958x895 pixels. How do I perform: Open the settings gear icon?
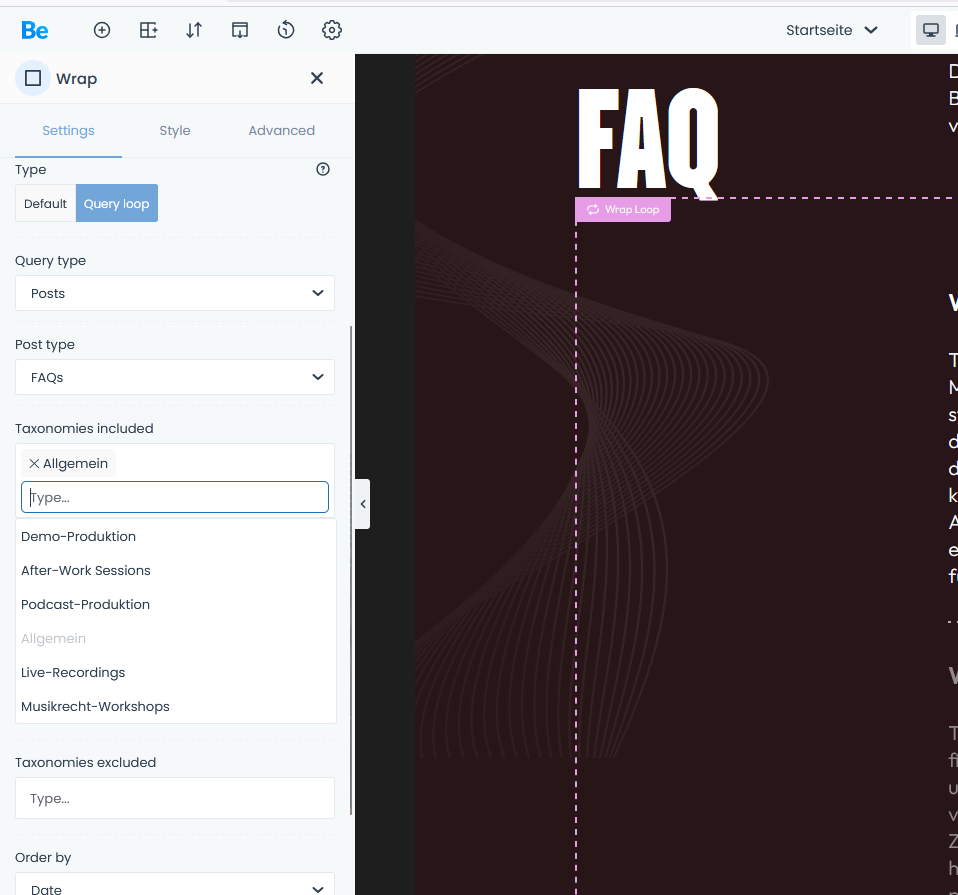332,30
